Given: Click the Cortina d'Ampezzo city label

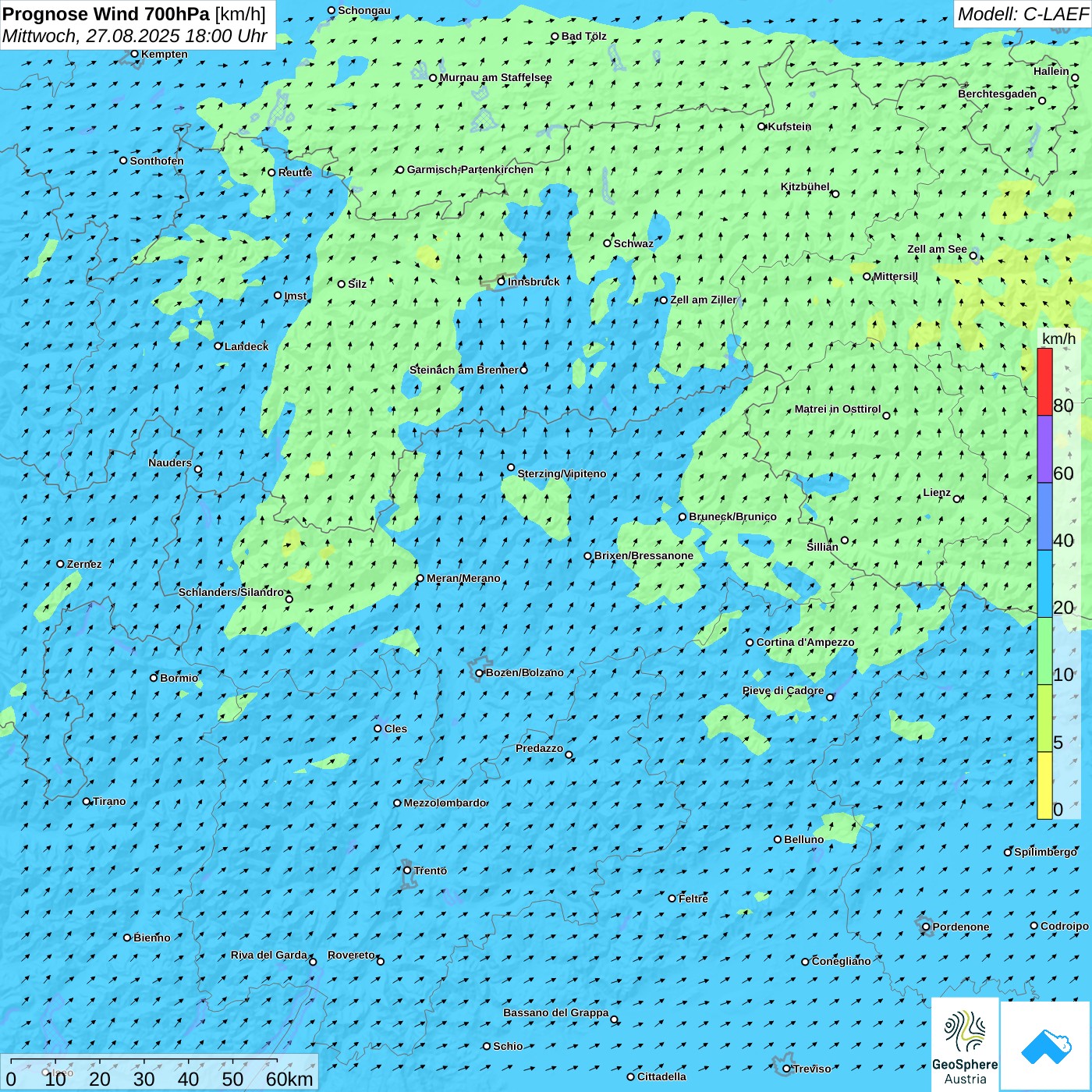Looking at the screenshot, I should (805, 643).
